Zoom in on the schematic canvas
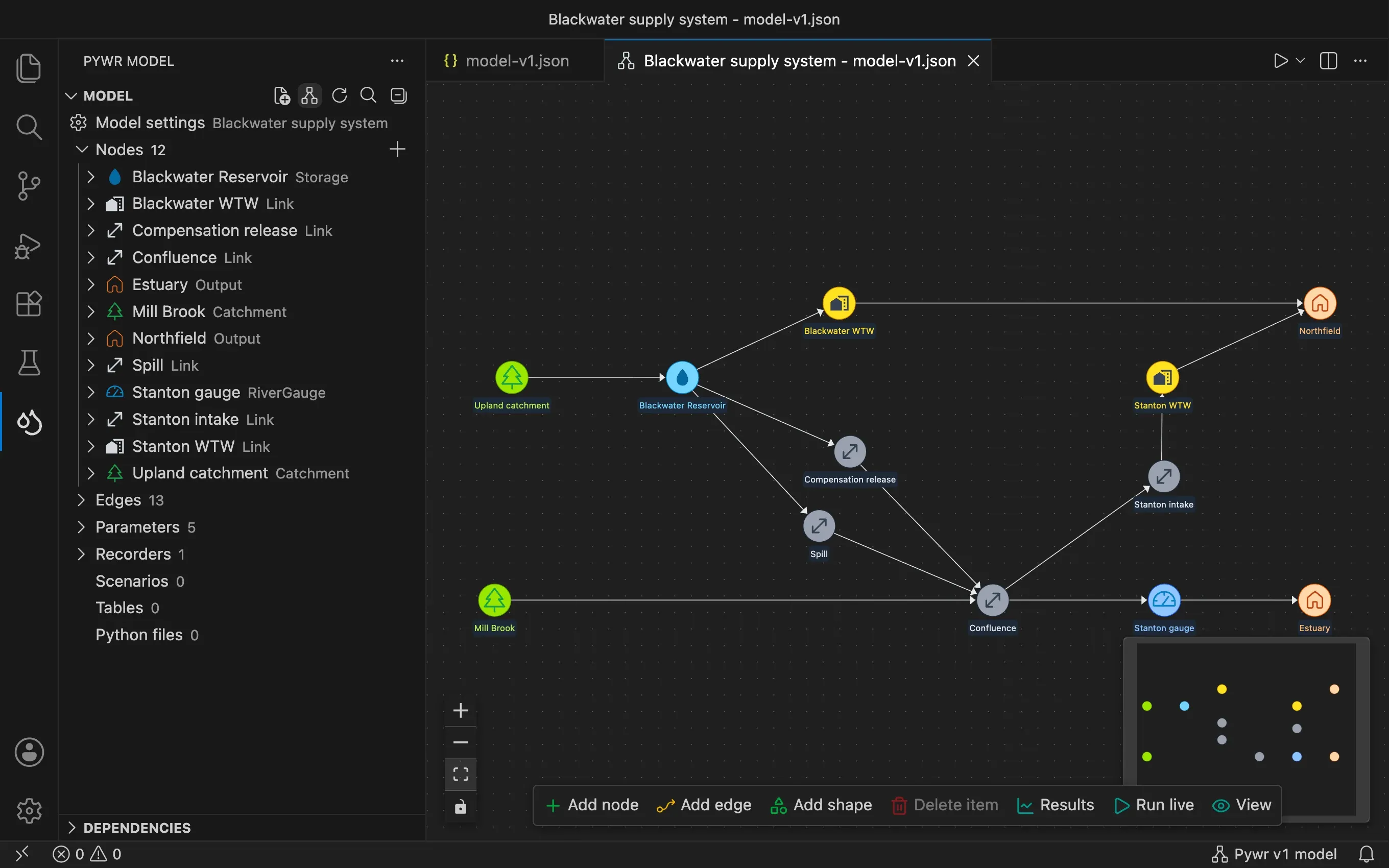 (460, 711)
